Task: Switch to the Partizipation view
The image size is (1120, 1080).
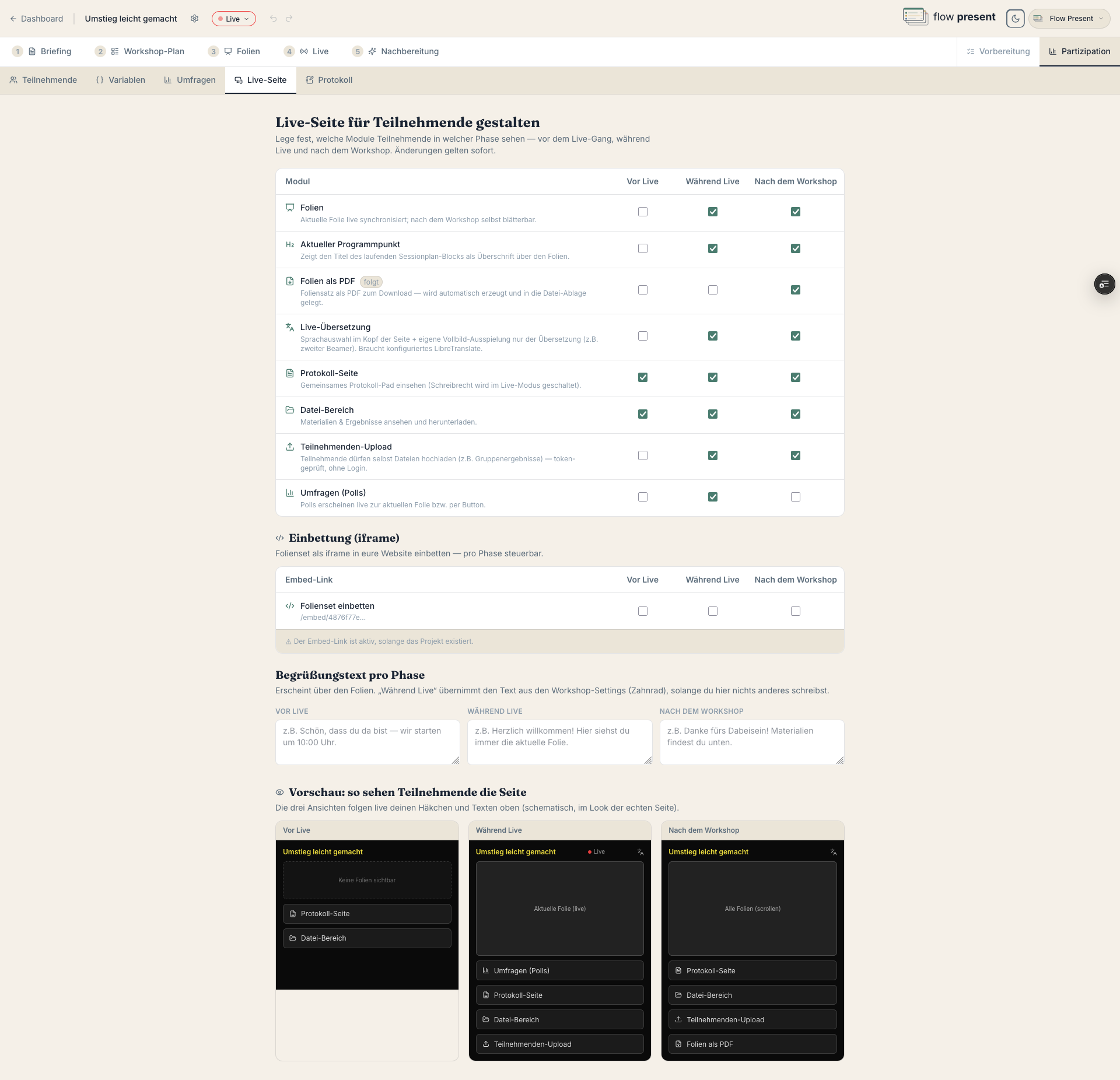Action: click(x=1080, y=51)
